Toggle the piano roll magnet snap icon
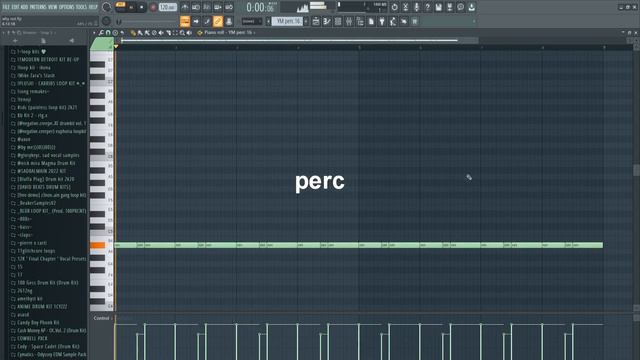Viewport: 640px width, 360px height. coord(108,33)
